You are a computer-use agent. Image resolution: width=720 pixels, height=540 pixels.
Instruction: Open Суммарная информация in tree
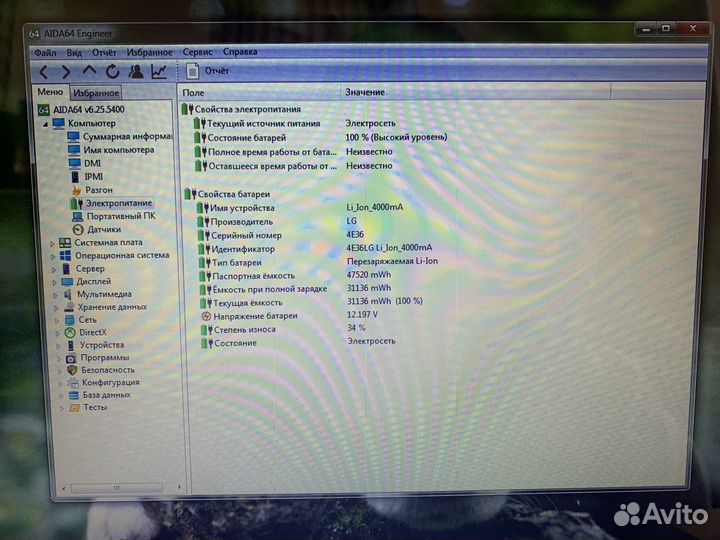click(x=127, y=136)
